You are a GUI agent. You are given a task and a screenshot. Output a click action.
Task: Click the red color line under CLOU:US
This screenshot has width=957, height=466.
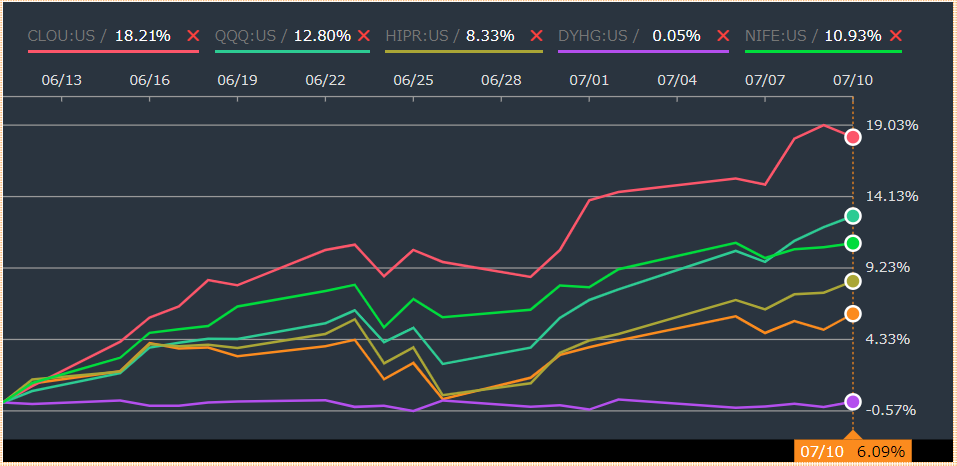[x=113, y=52]
